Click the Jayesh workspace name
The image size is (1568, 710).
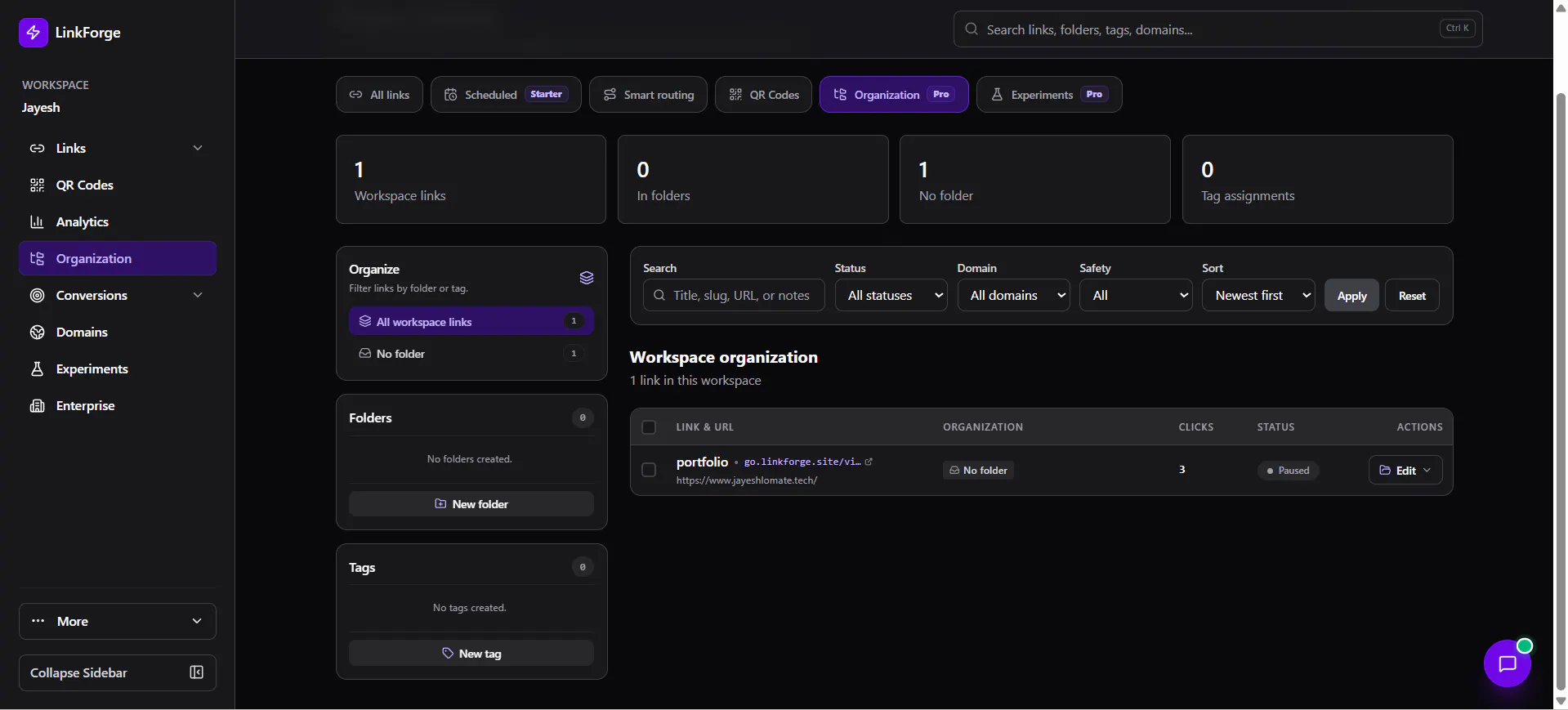point(41,108)
